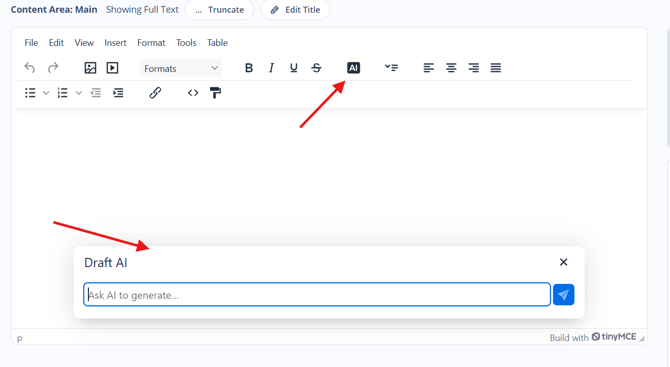Click the AI assistant toolbar icon
670x367 pixels.
click(353, 68)
